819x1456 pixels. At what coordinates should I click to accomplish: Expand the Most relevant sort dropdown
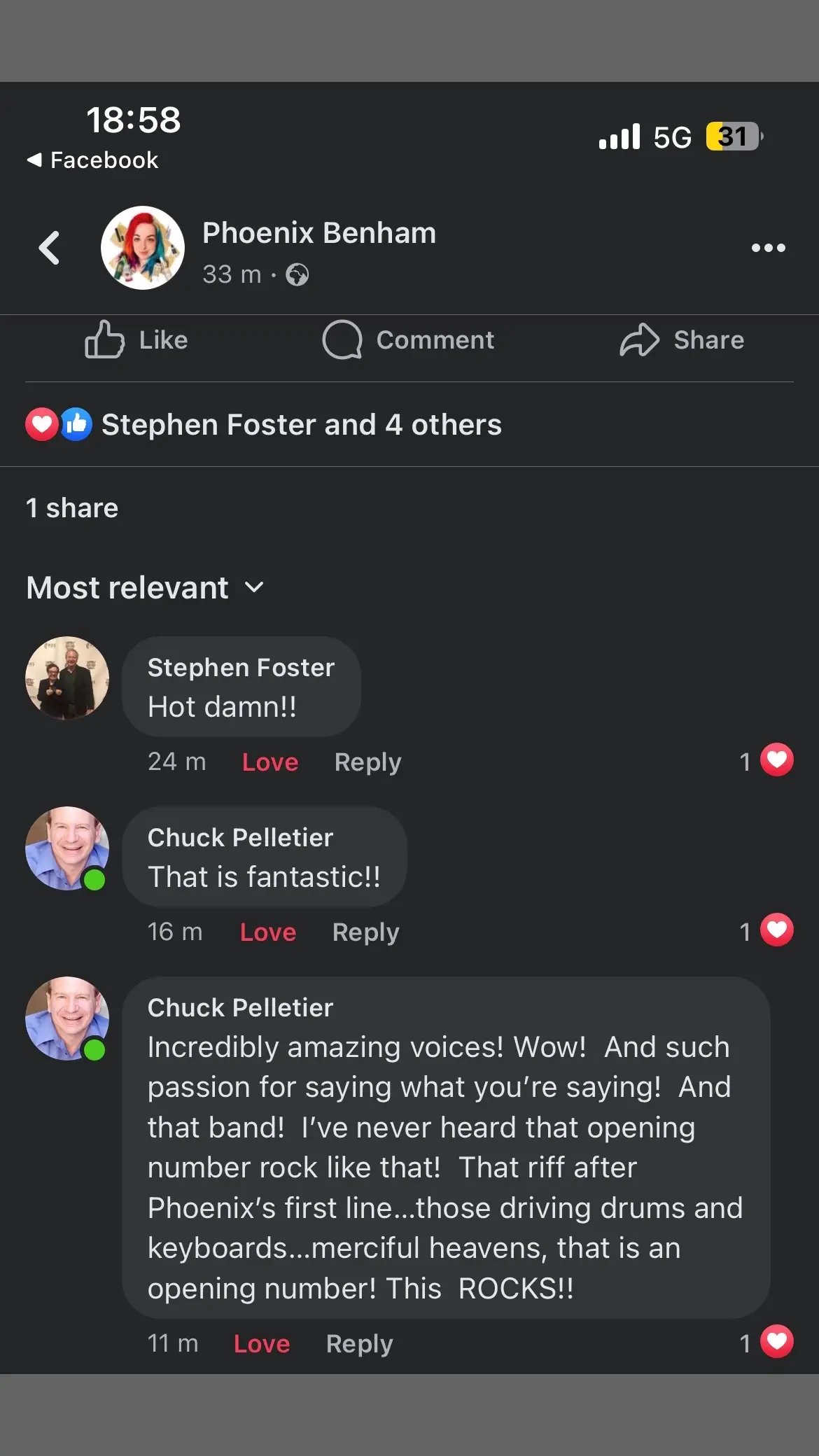pos(145,587)
